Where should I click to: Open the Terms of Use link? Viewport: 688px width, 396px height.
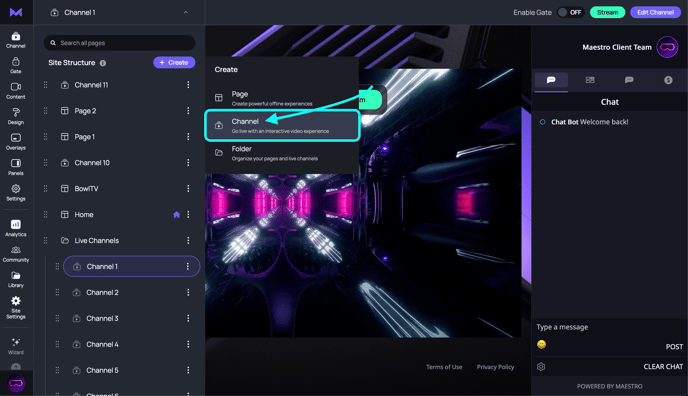[444, 367]
